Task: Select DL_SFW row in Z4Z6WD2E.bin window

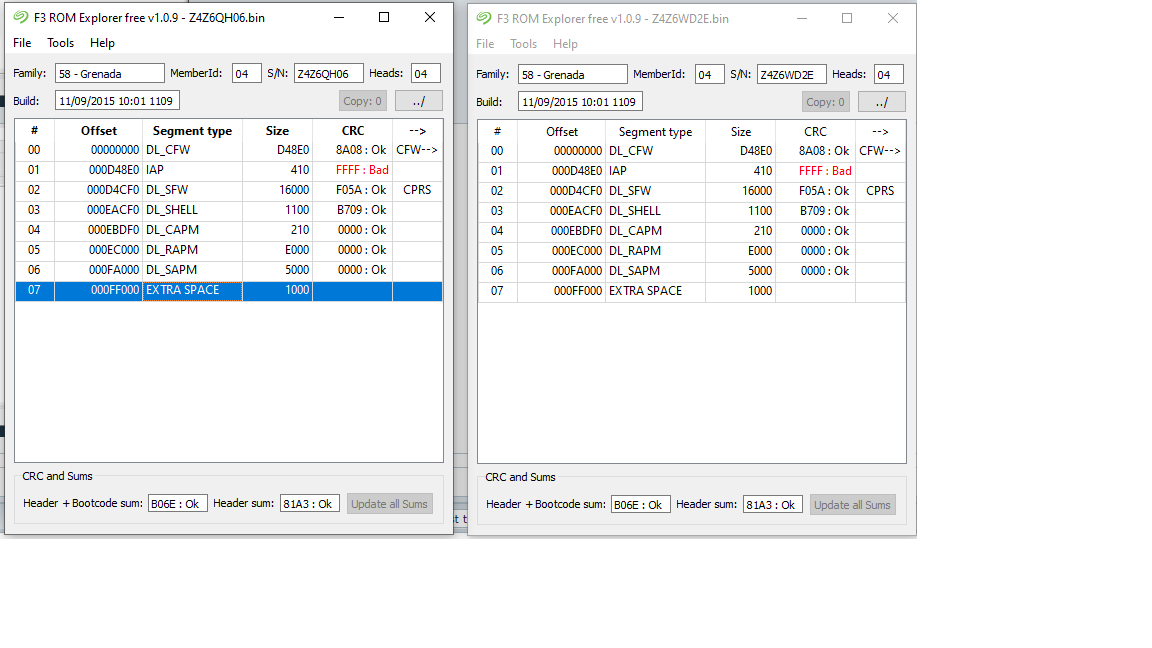Action: click(691, 191)
